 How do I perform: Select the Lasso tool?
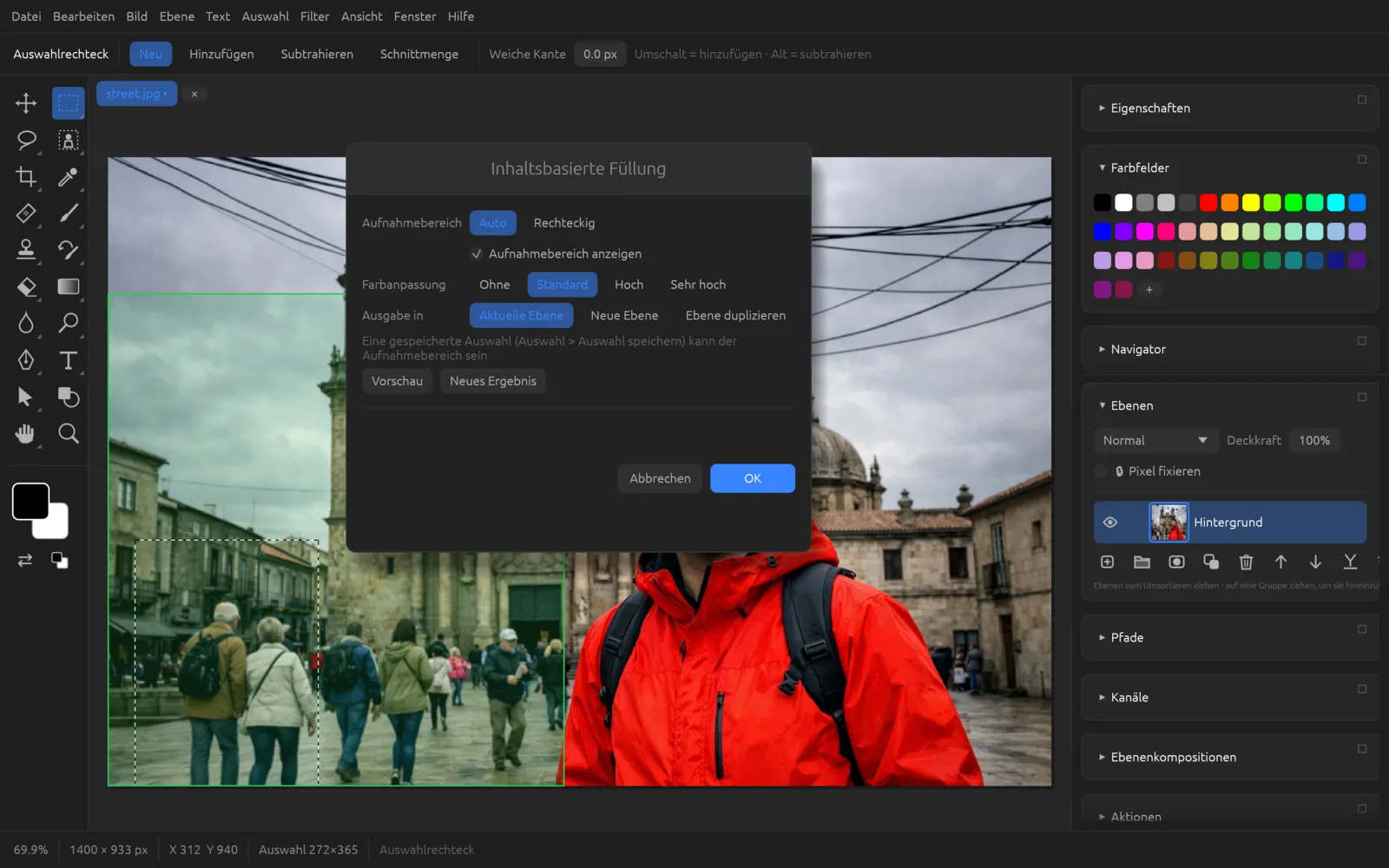[26, 140]
